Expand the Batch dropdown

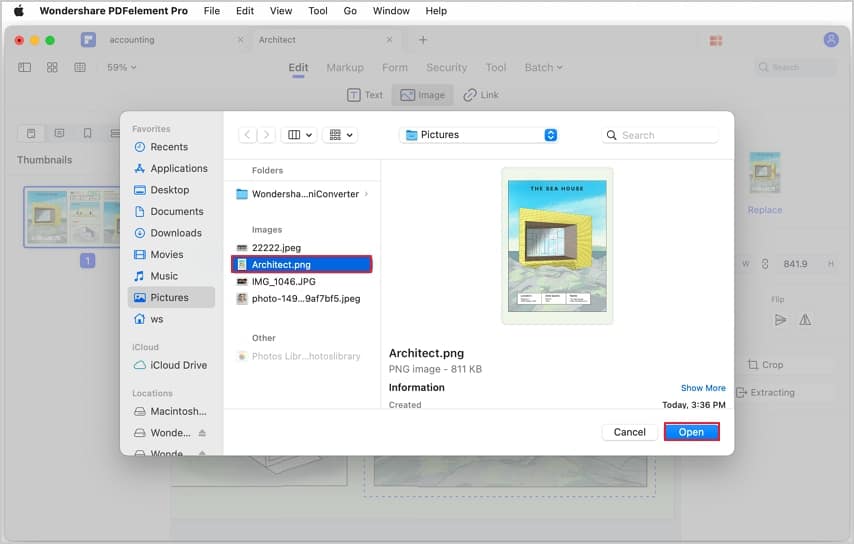[x=543, y=68]
